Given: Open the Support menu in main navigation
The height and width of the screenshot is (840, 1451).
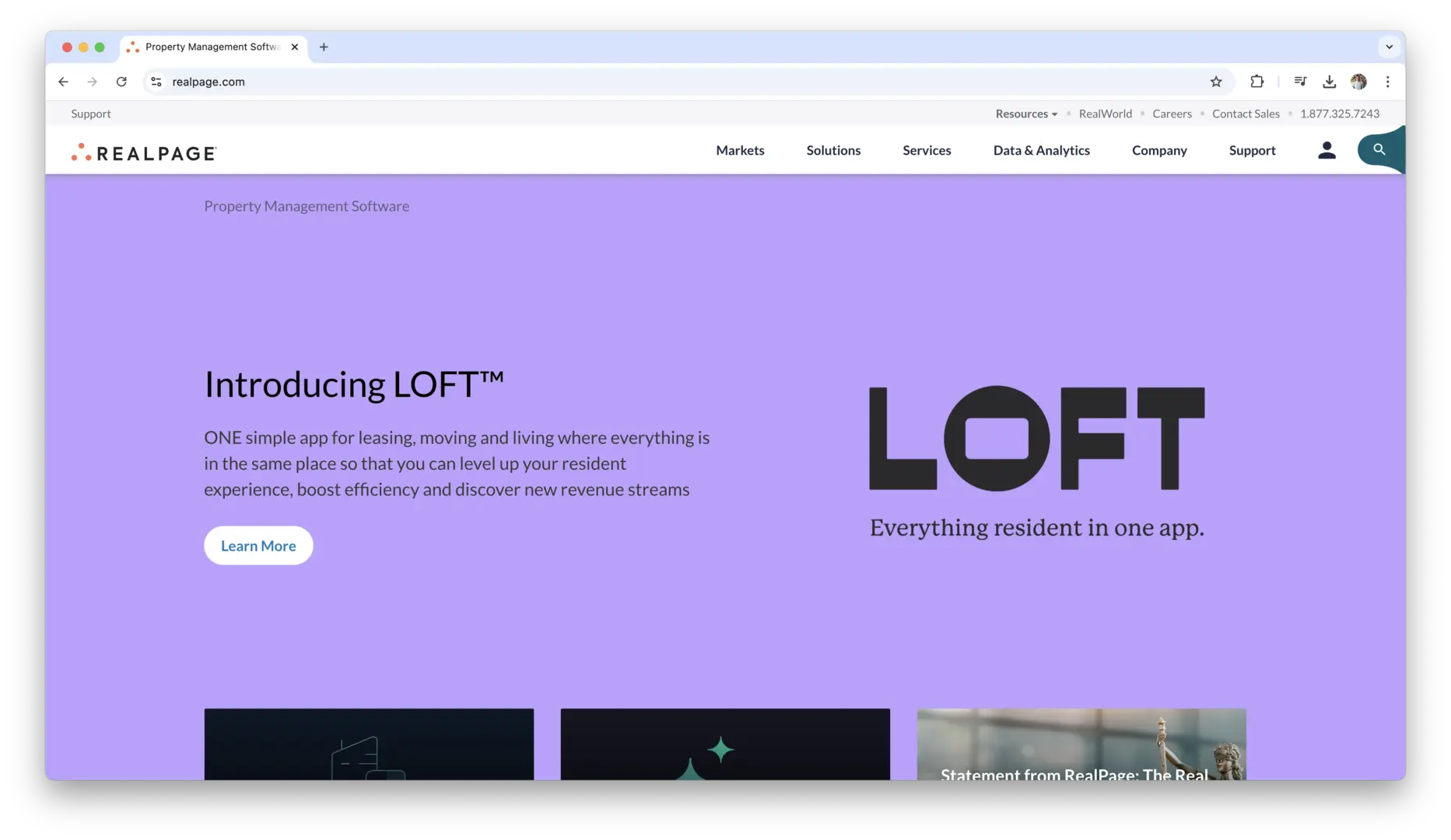Looking at the screenshot, I should [x=1252, y=150].
